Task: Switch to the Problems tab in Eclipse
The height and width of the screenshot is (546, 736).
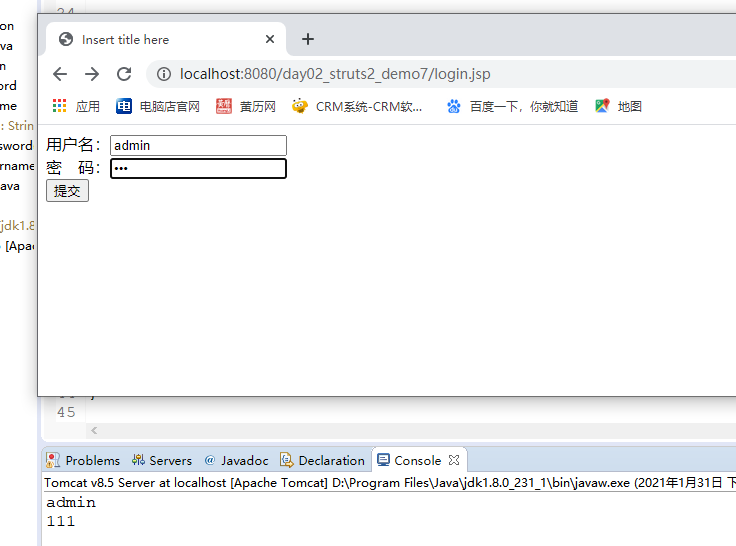Action: [x=84, y=461]
